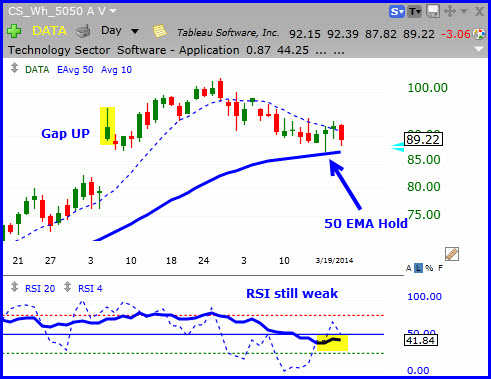Click the eraser tool icon above A L % F
491x379 pixels.
click(452, 254)
